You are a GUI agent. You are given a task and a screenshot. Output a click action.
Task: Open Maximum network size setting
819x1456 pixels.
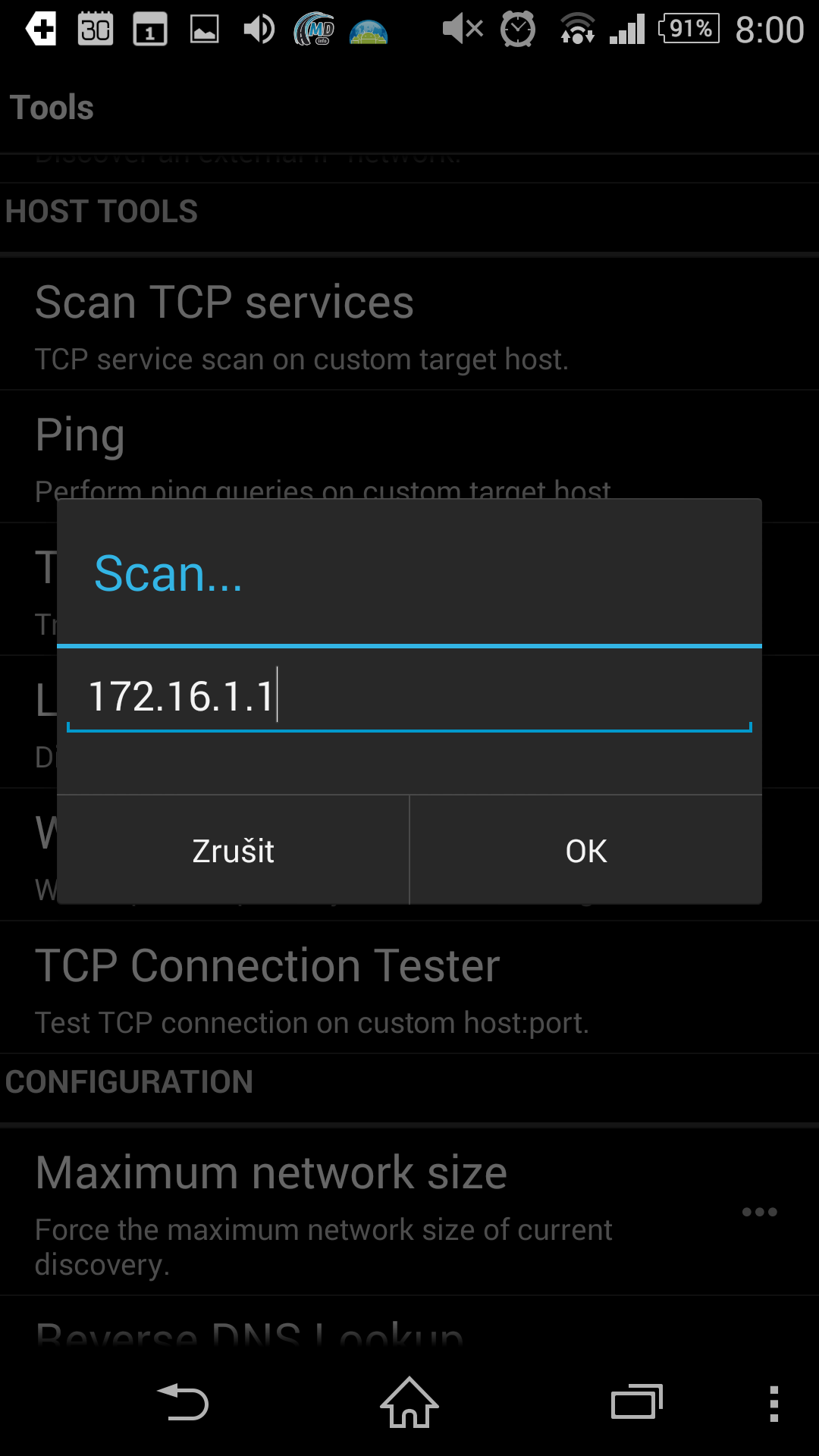(x=409, y=1212)
